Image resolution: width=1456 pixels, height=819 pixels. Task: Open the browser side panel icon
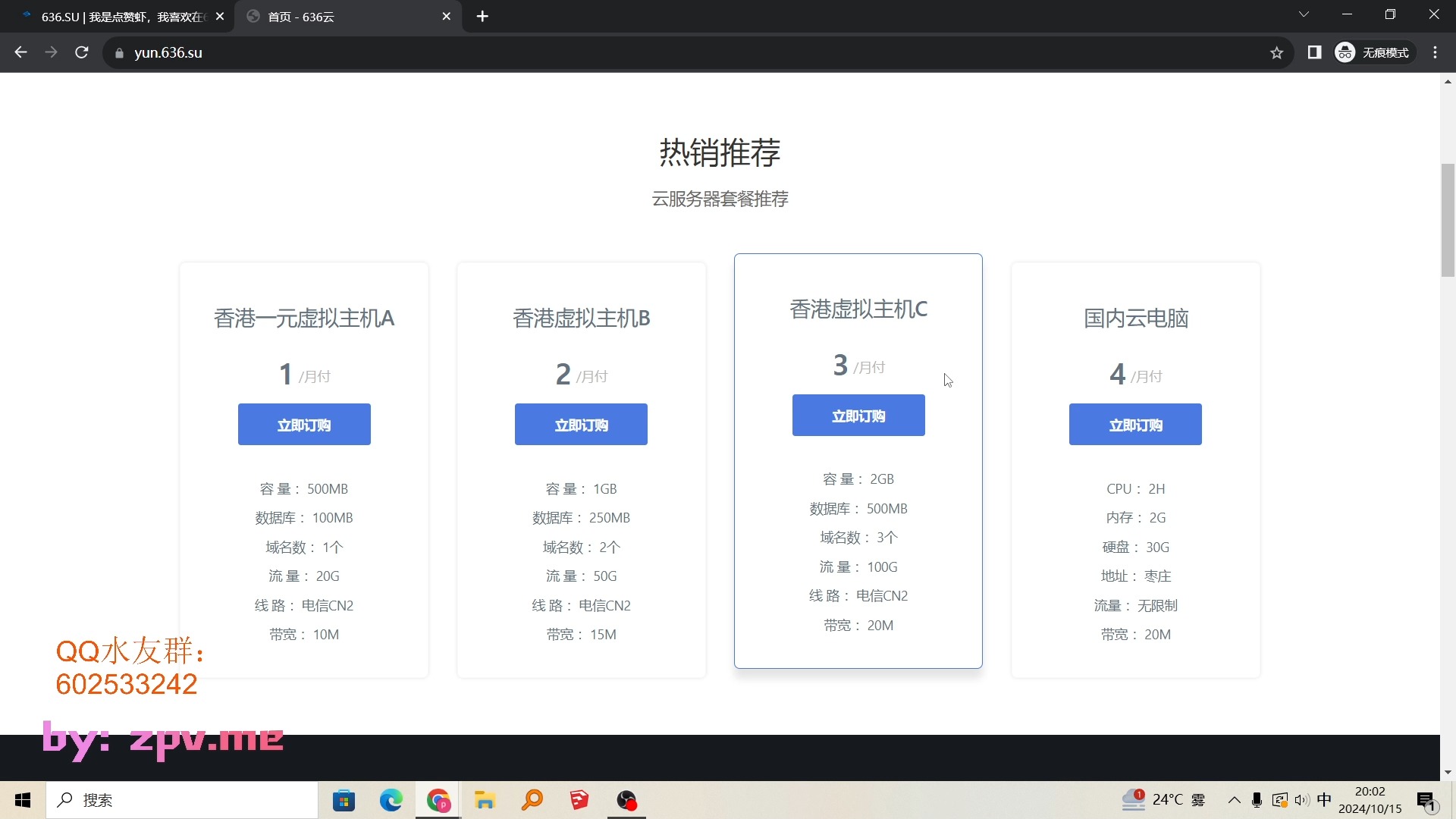click(1314, 52)
